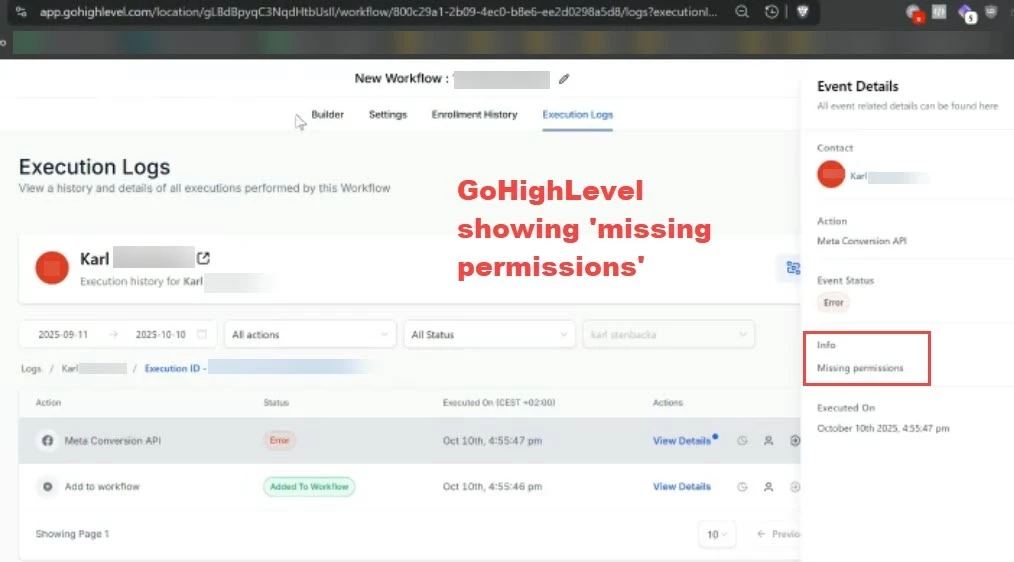
Task: Click the Missing permissions info text
Action: [x=860, y=368]
